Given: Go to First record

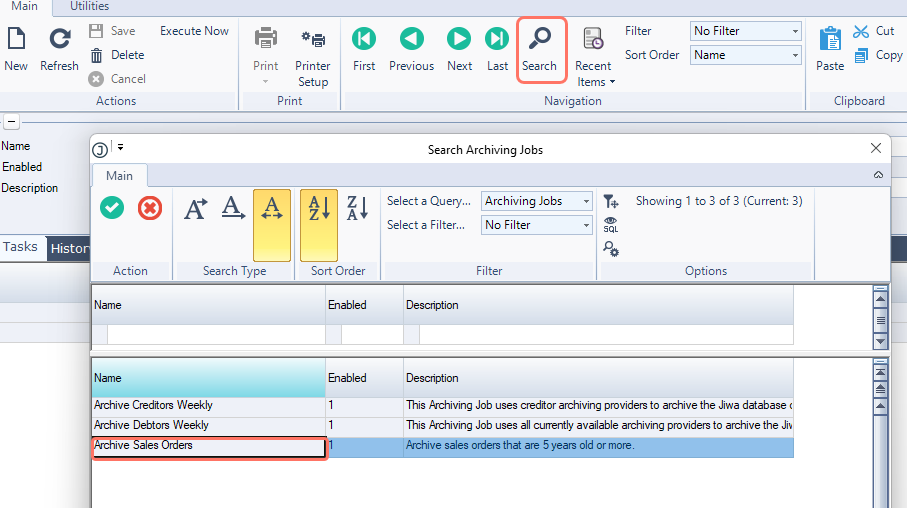Looking at the screenshot, I should pyautogui.click(x=364, y=50).
